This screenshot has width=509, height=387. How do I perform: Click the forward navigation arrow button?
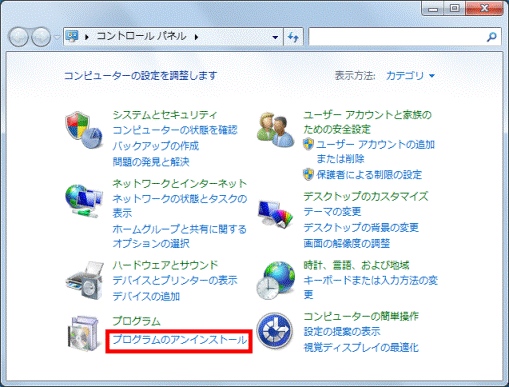pyautogui.click(x=41, y=37)
